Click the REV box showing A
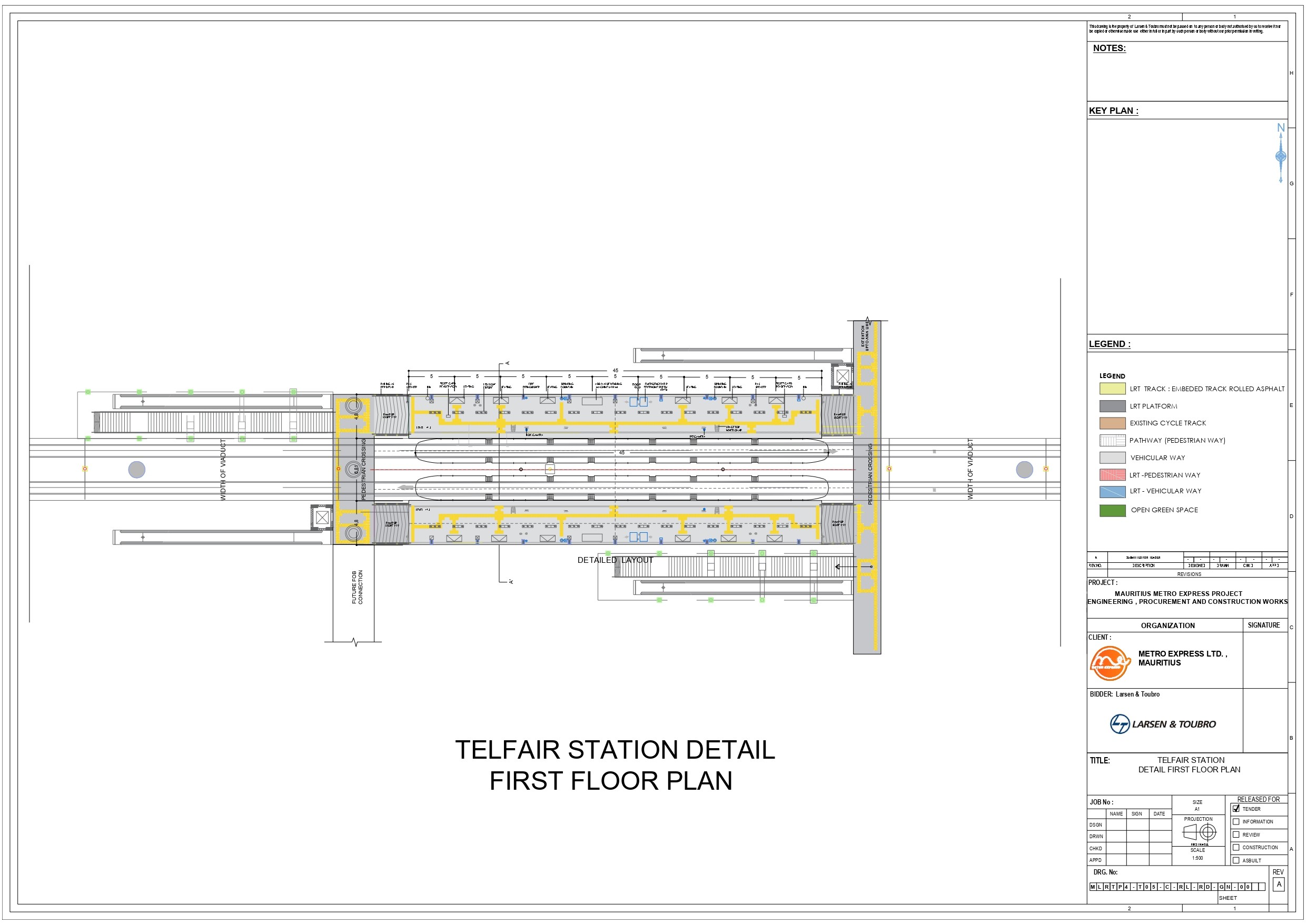Viewport: 1307px width, 924px height. [x=1279, y=884]
